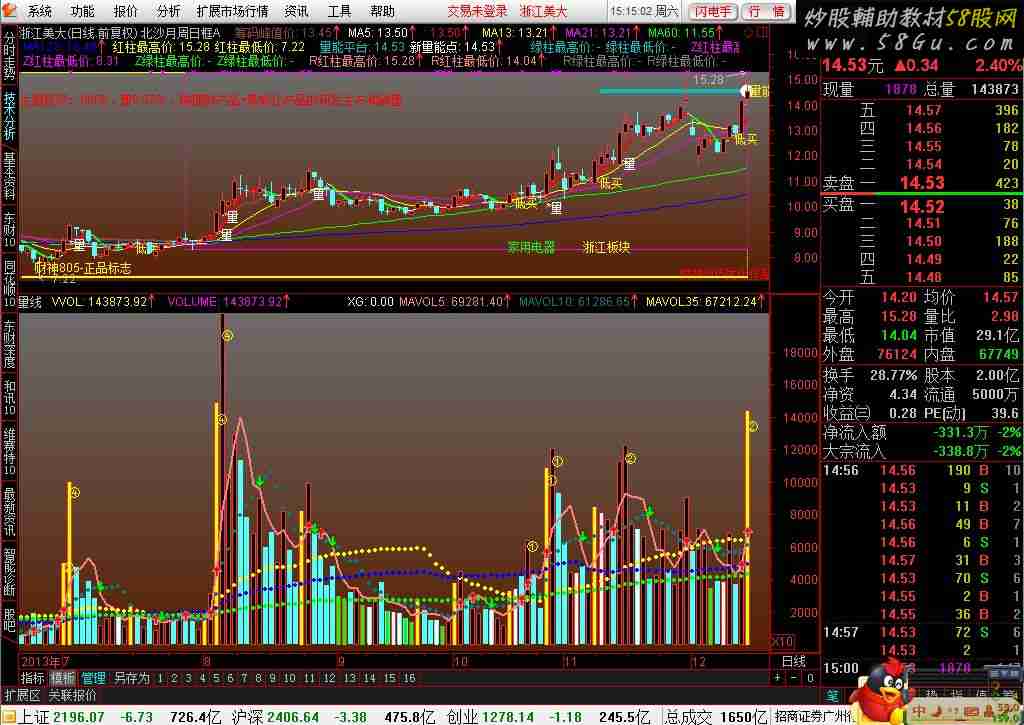
Task: Open the 维赛特10 side tab
Action: (9, 451)
